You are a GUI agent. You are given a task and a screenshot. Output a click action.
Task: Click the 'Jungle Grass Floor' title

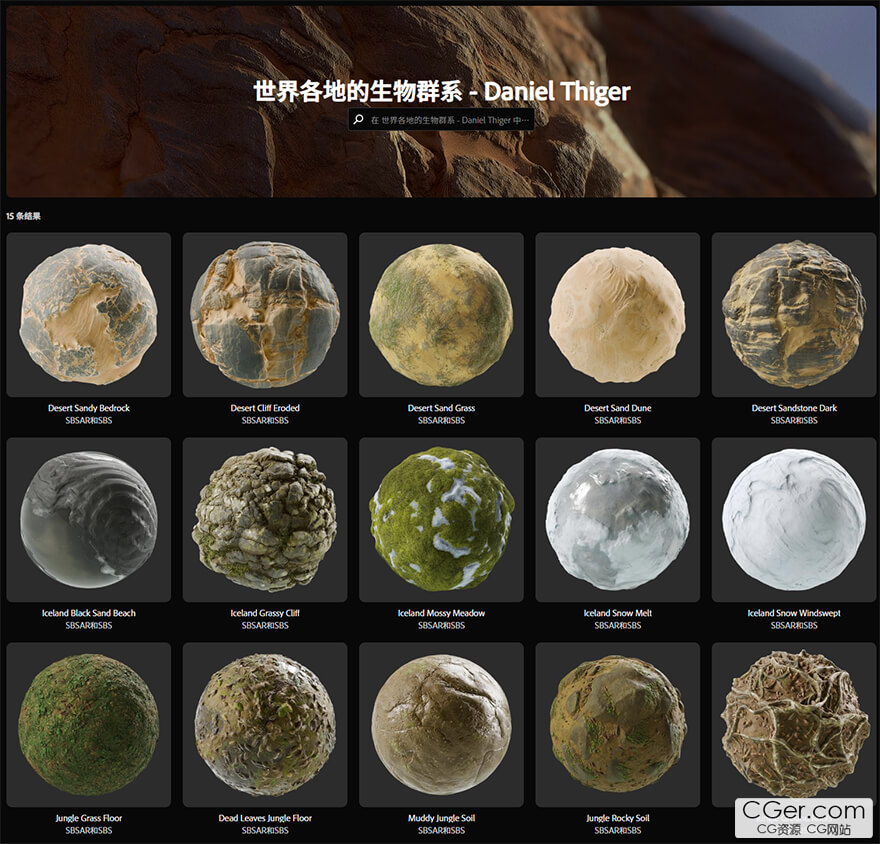coord(89,818)
